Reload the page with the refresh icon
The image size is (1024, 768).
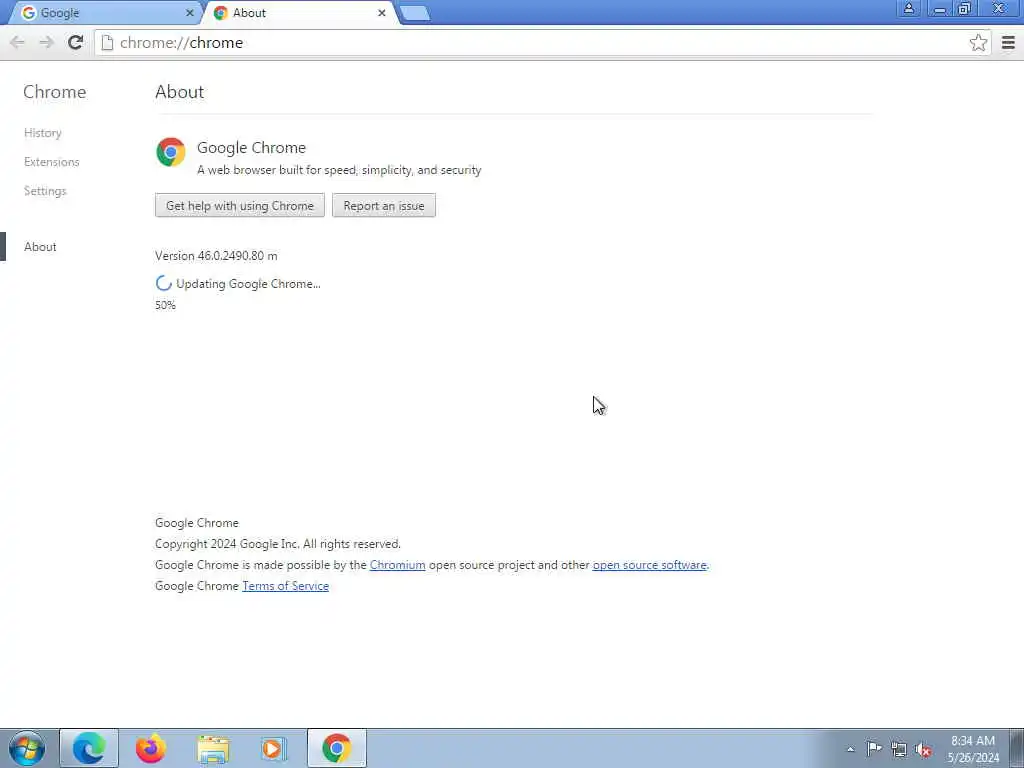(75, 42)
